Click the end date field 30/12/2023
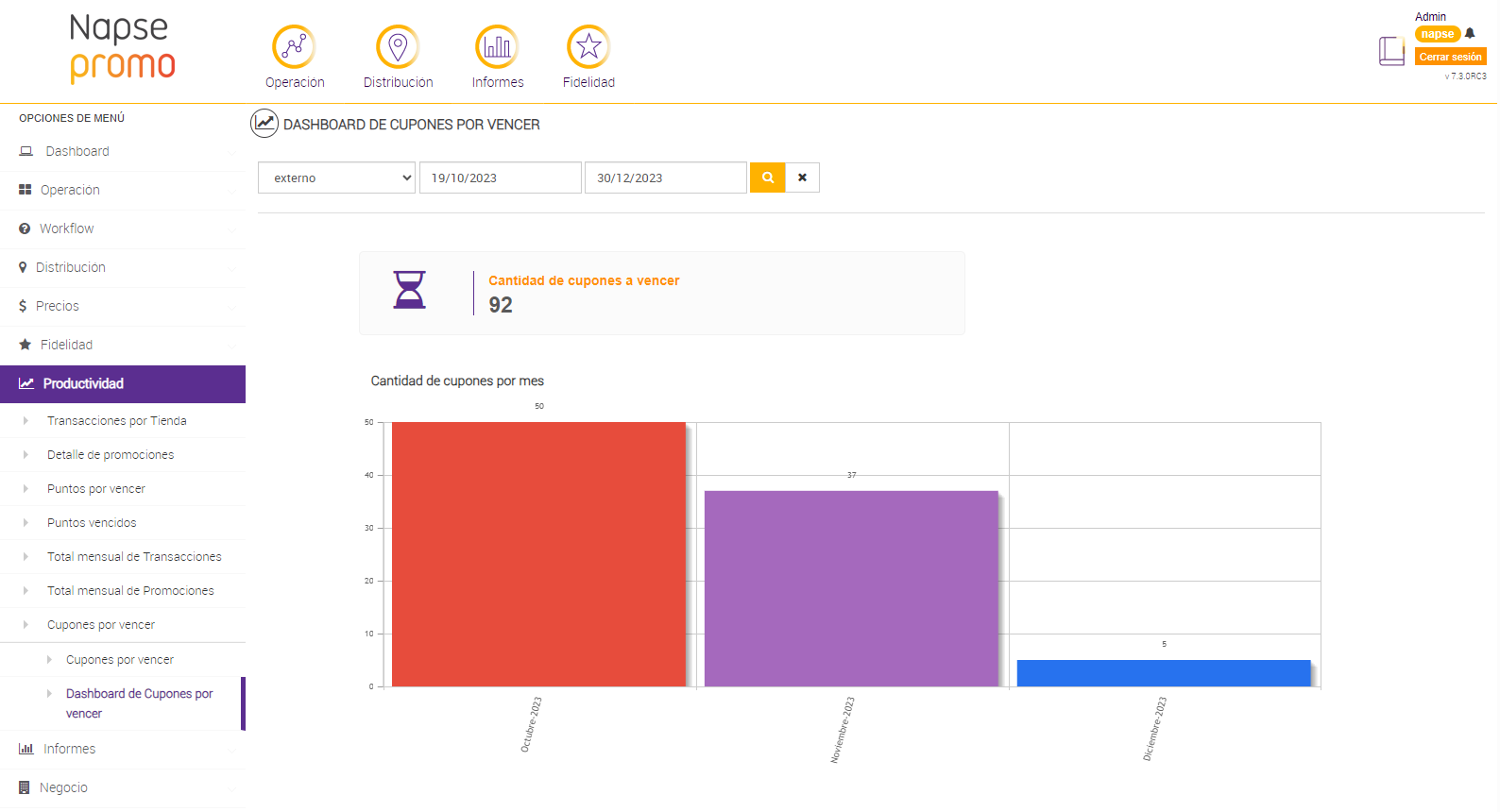 click(x=665, y=178)
